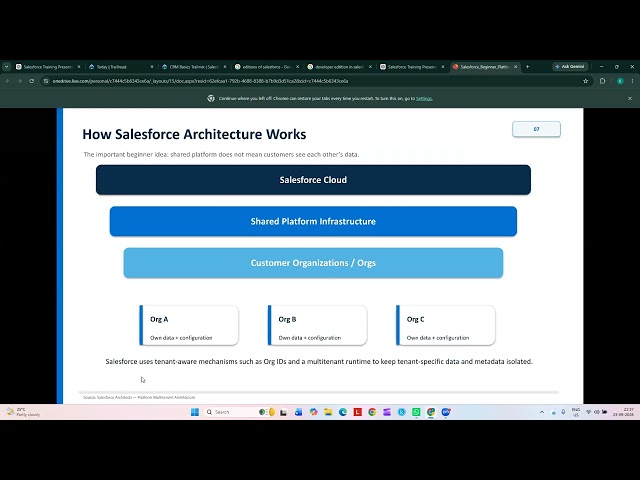Click the tenant-aware mechanisms sentence
This screenshot has width=640, height=480.
(x=319, y=361)
